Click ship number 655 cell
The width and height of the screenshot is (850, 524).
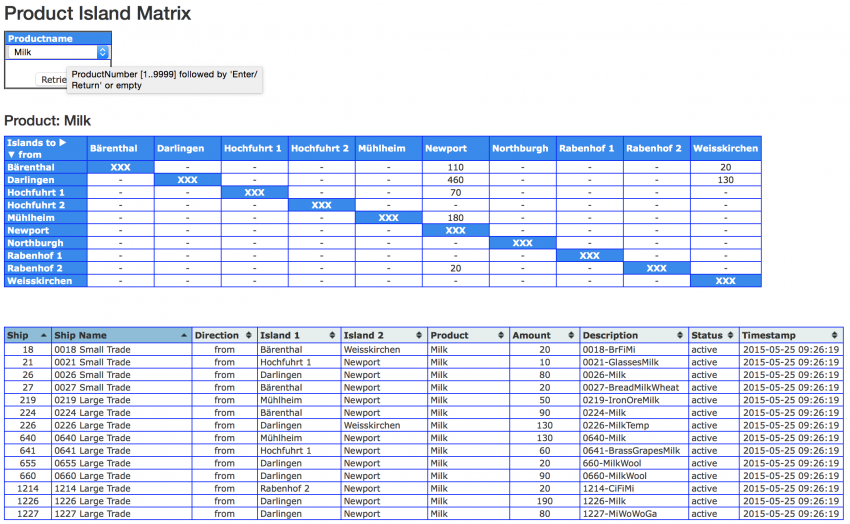(28, 463)
